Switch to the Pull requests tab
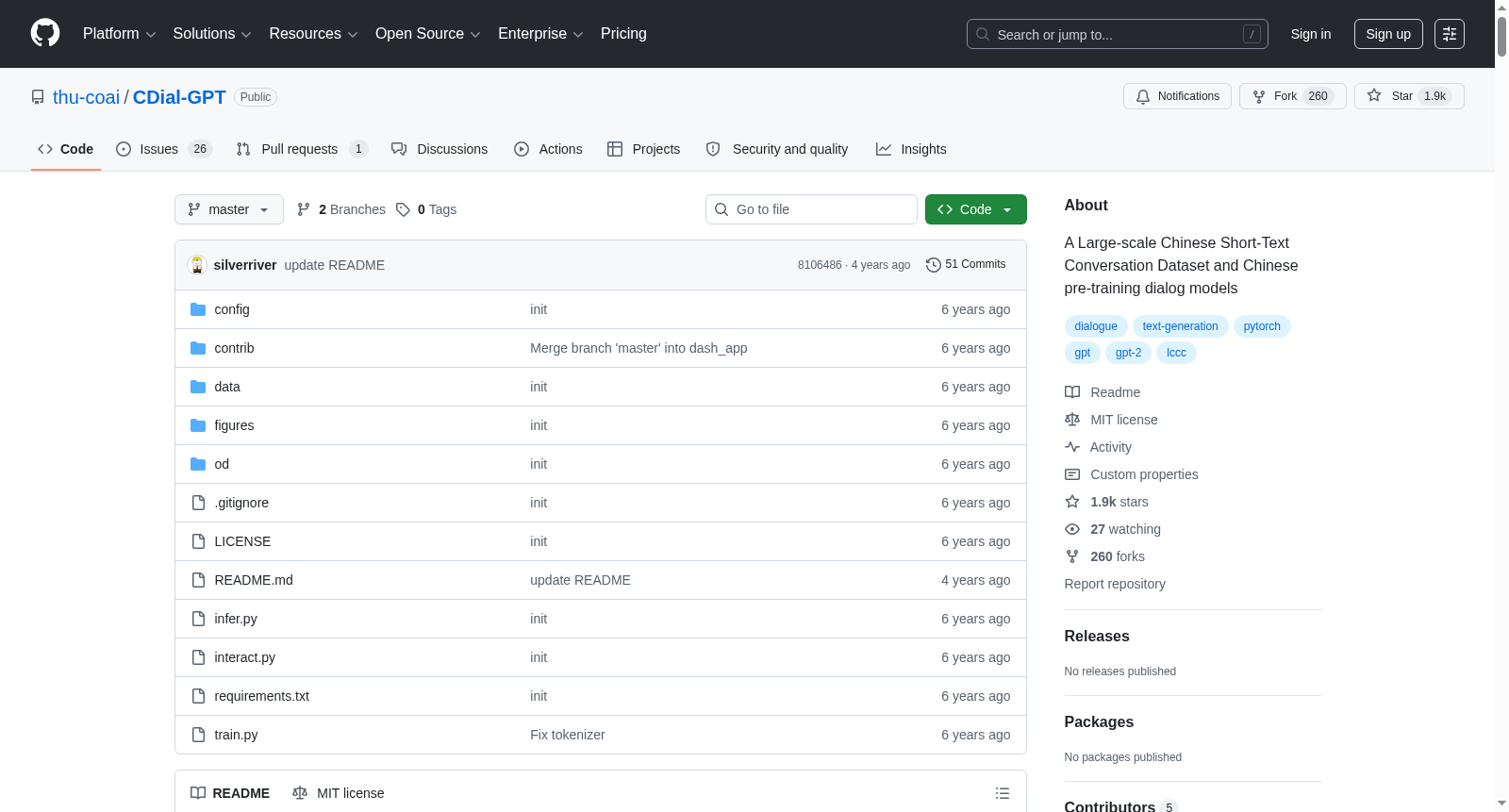1509x812 pixels. [x=302, y=149]
